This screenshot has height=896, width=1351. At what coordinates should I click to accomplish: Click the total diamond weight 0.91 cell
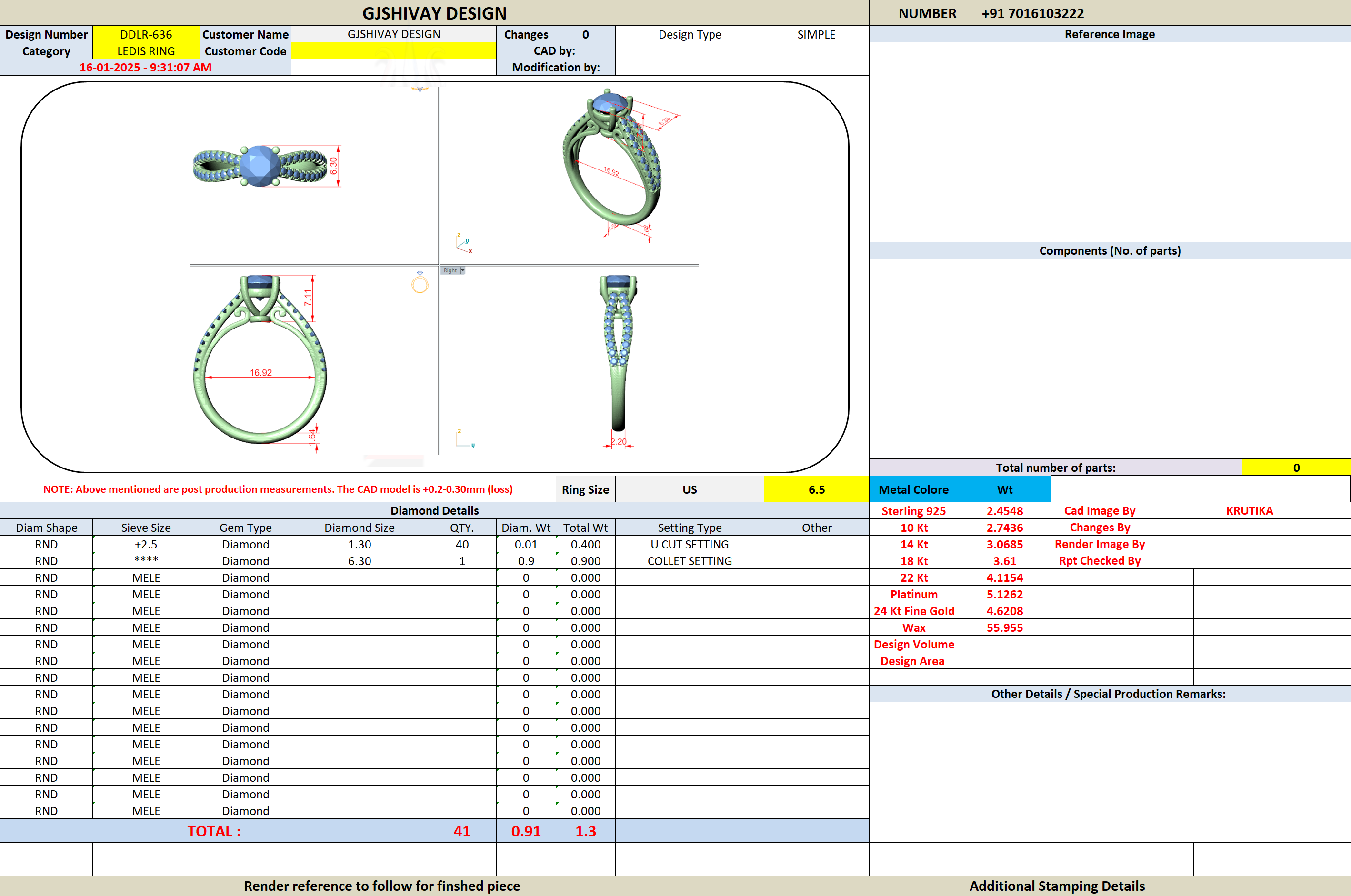pos(526,831)
